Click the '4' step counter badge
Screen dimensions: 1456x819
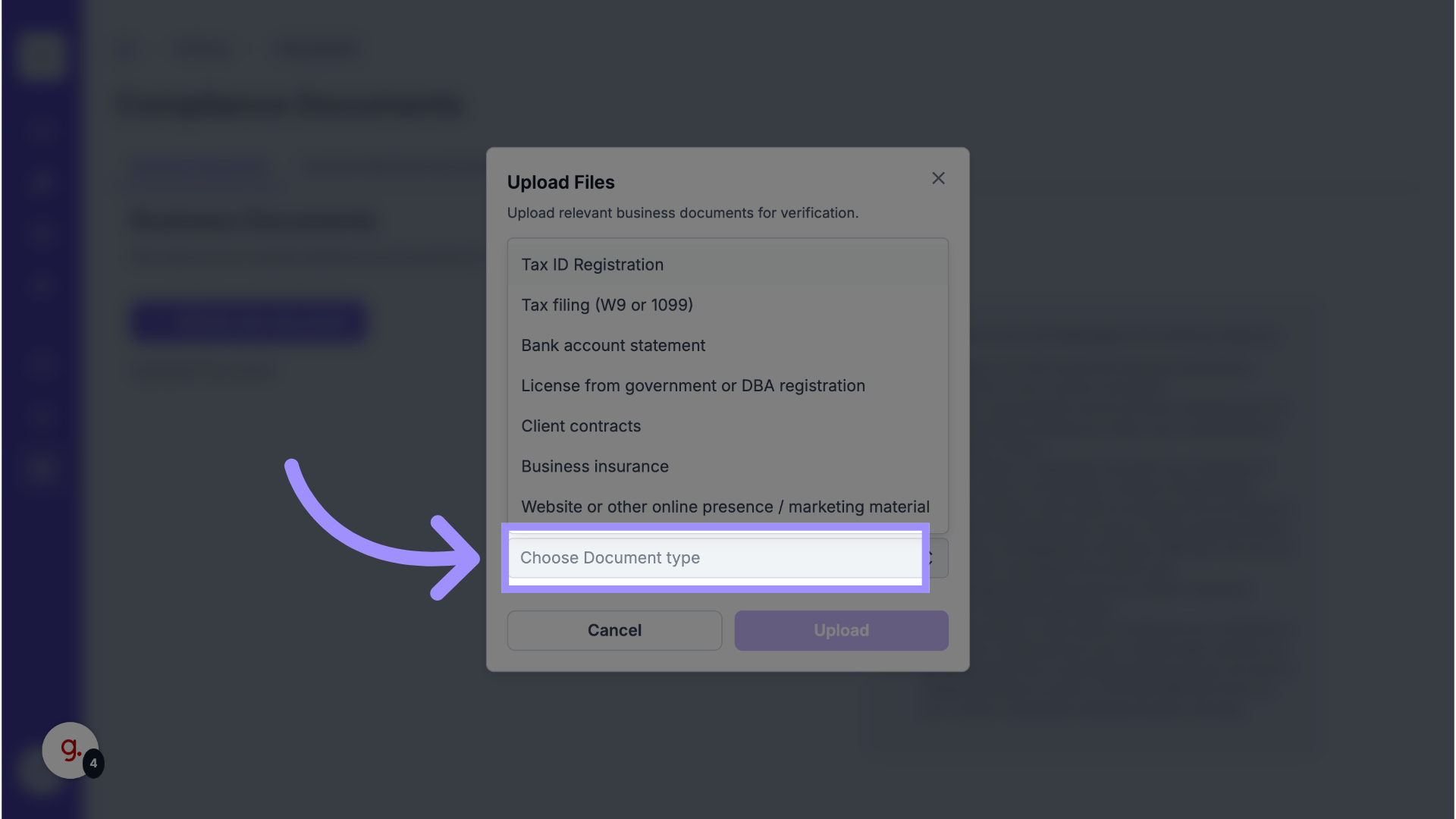tap(93, 763)
